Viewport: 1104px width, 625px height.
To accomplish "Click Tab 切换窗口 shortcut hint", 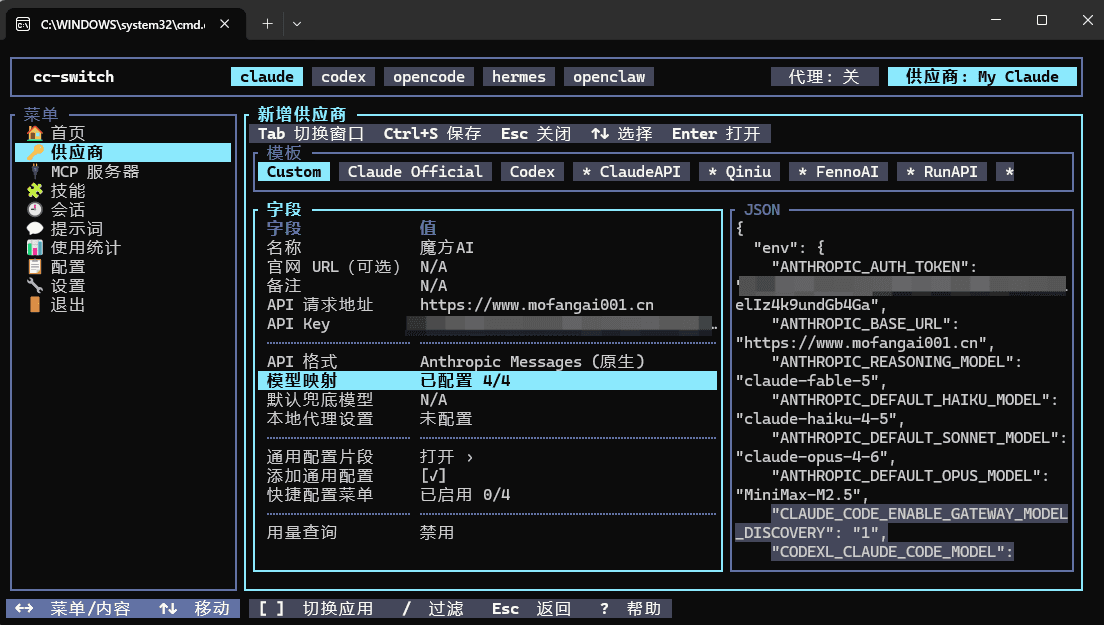I will [x=310, y=134].
